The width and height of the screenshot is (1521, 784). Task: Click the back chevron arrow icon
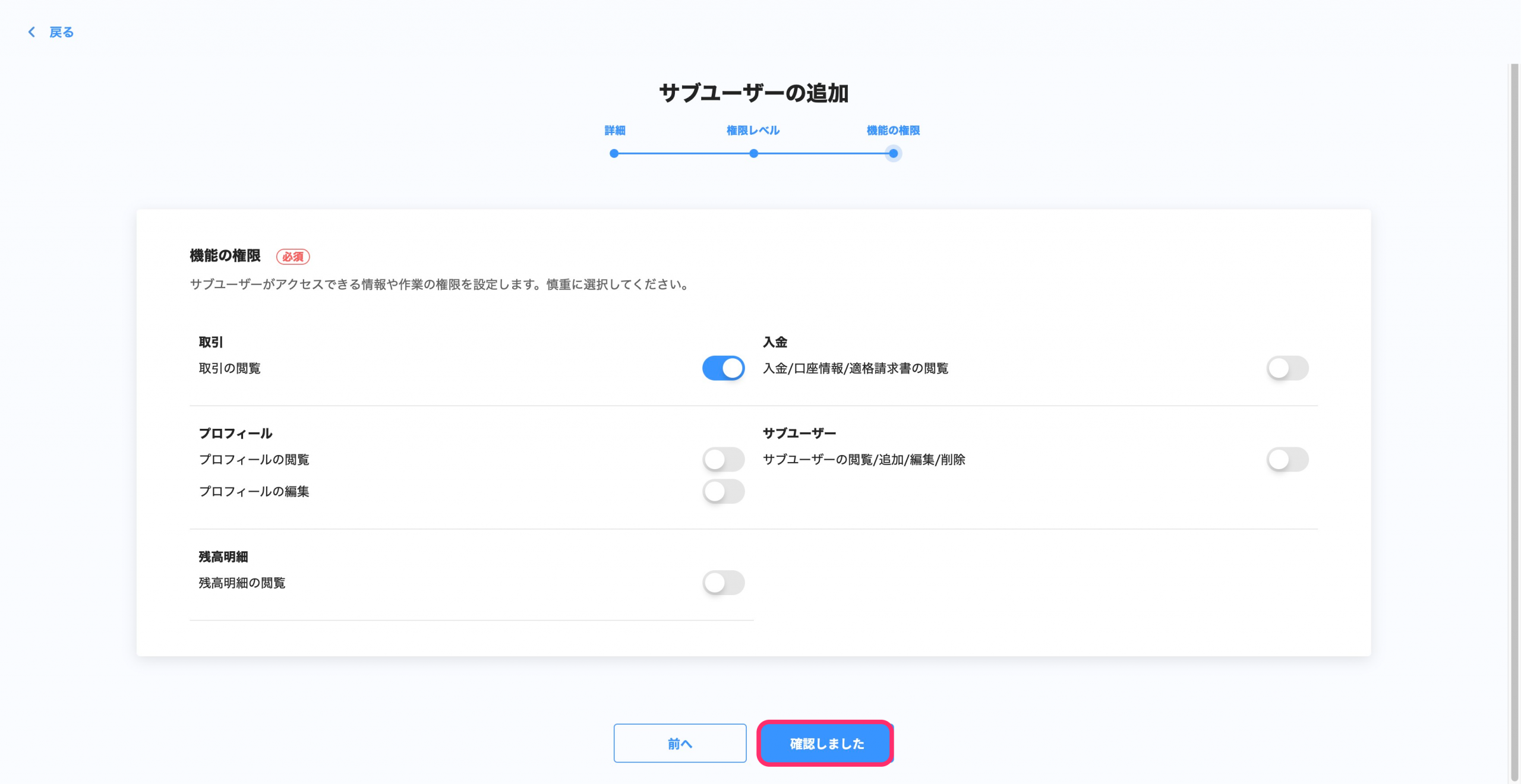[31, 32]
